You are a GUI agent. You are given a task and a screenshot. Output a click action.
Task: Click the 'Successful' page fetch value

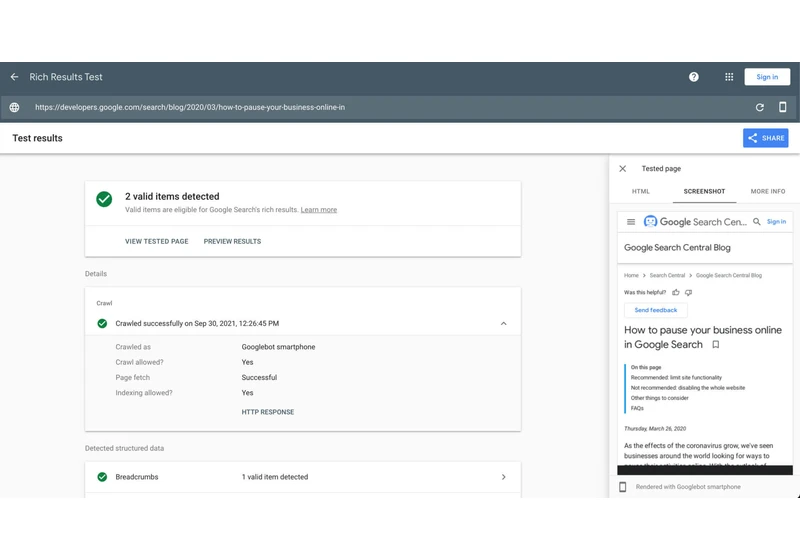(x=259, y=377)
